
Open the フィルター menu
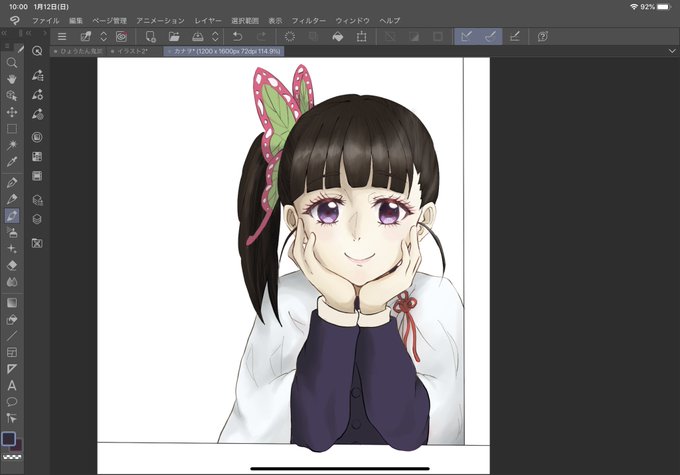point(308,20)
